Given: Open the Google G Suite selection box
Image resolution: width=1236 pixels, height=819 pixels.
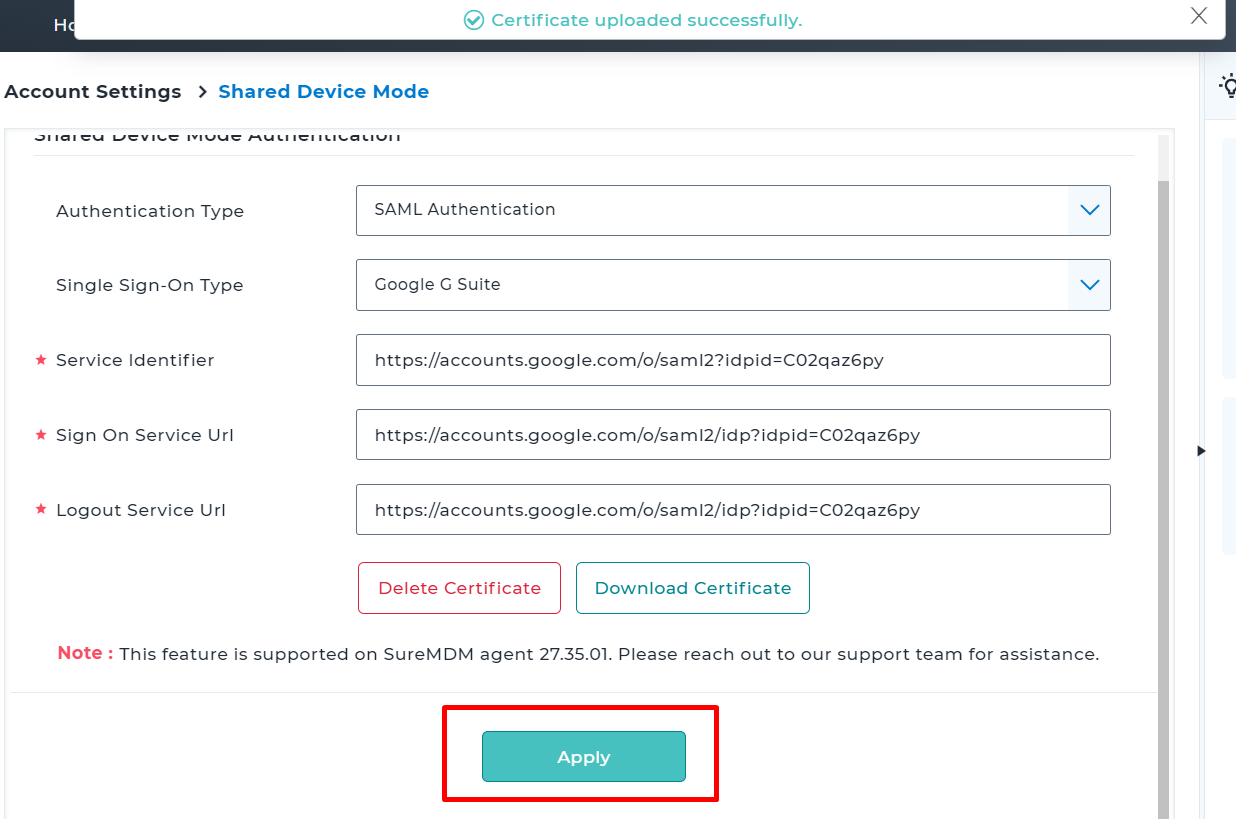Looking at the screenshot, I should (x=733, y=285).
